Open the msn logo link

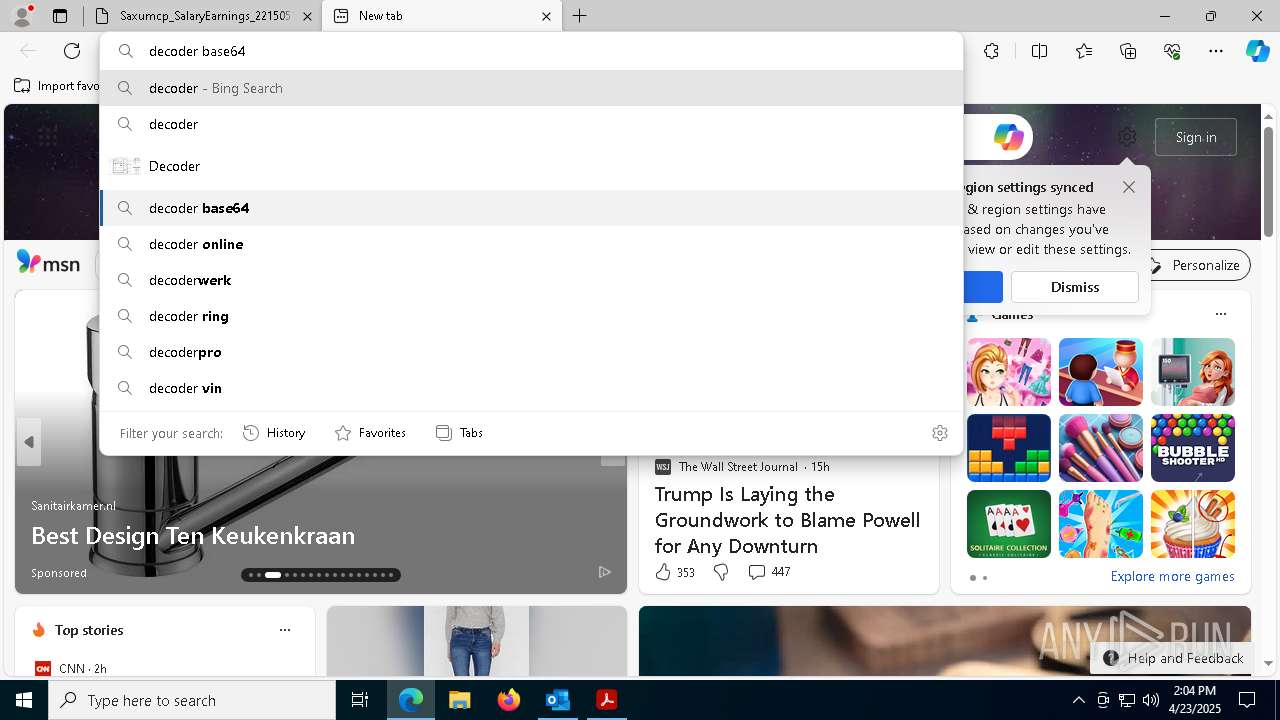[49, 263]
